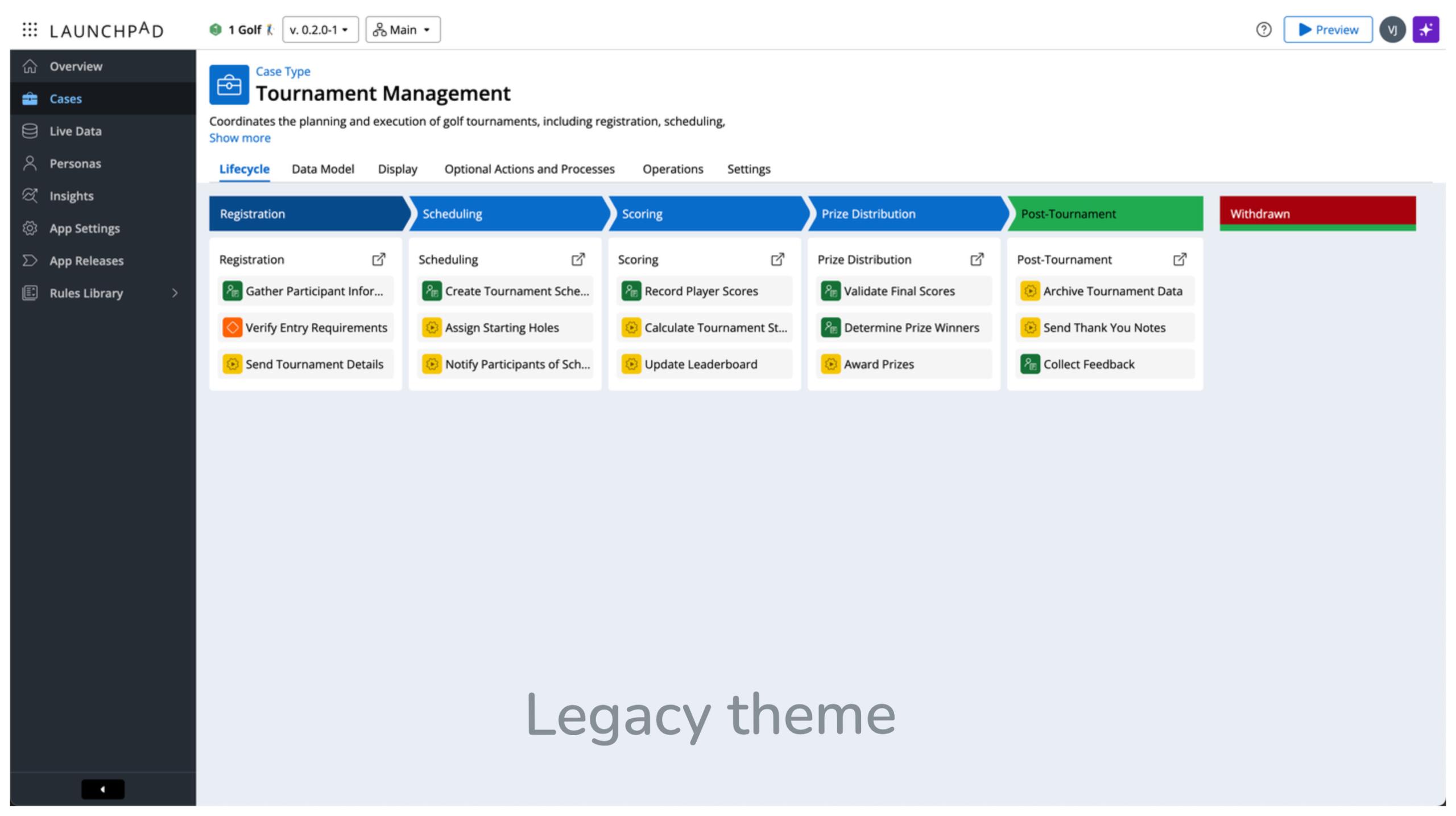Click the Personas sidebar icon

tap(30, 163)
